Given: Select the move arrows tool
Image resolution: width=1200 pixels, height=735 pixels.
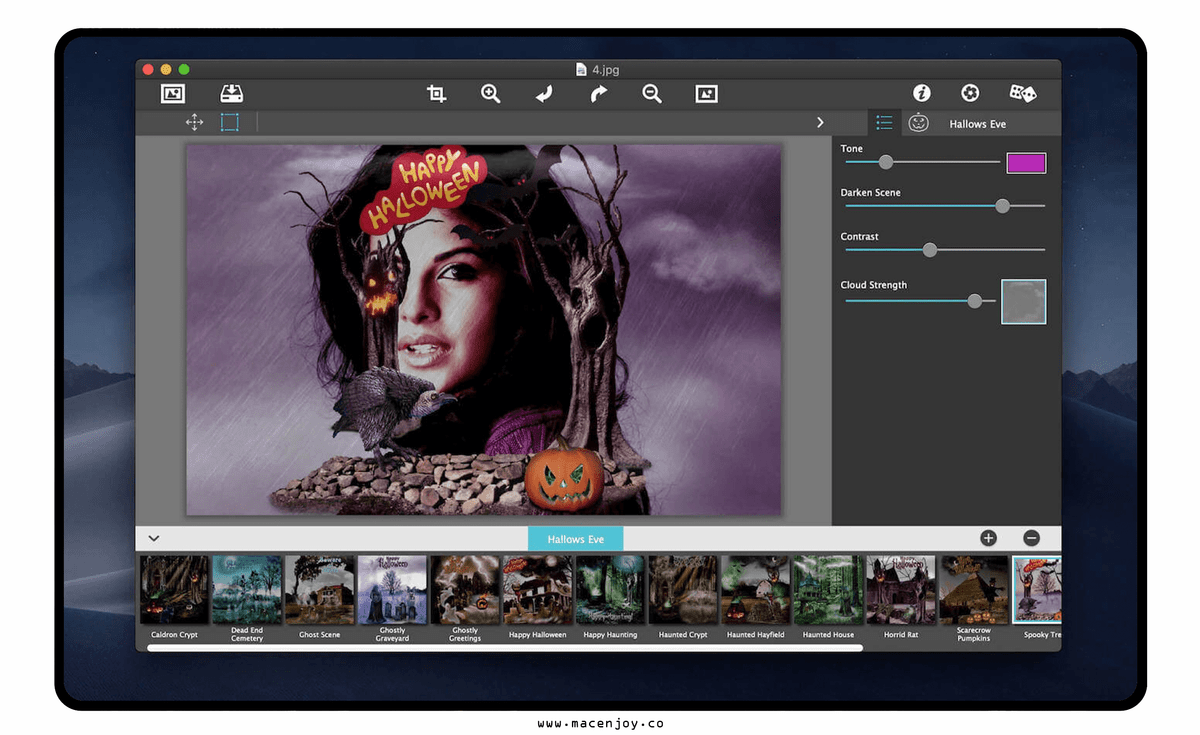Looking at the screenshot, I should coord(194,122).
